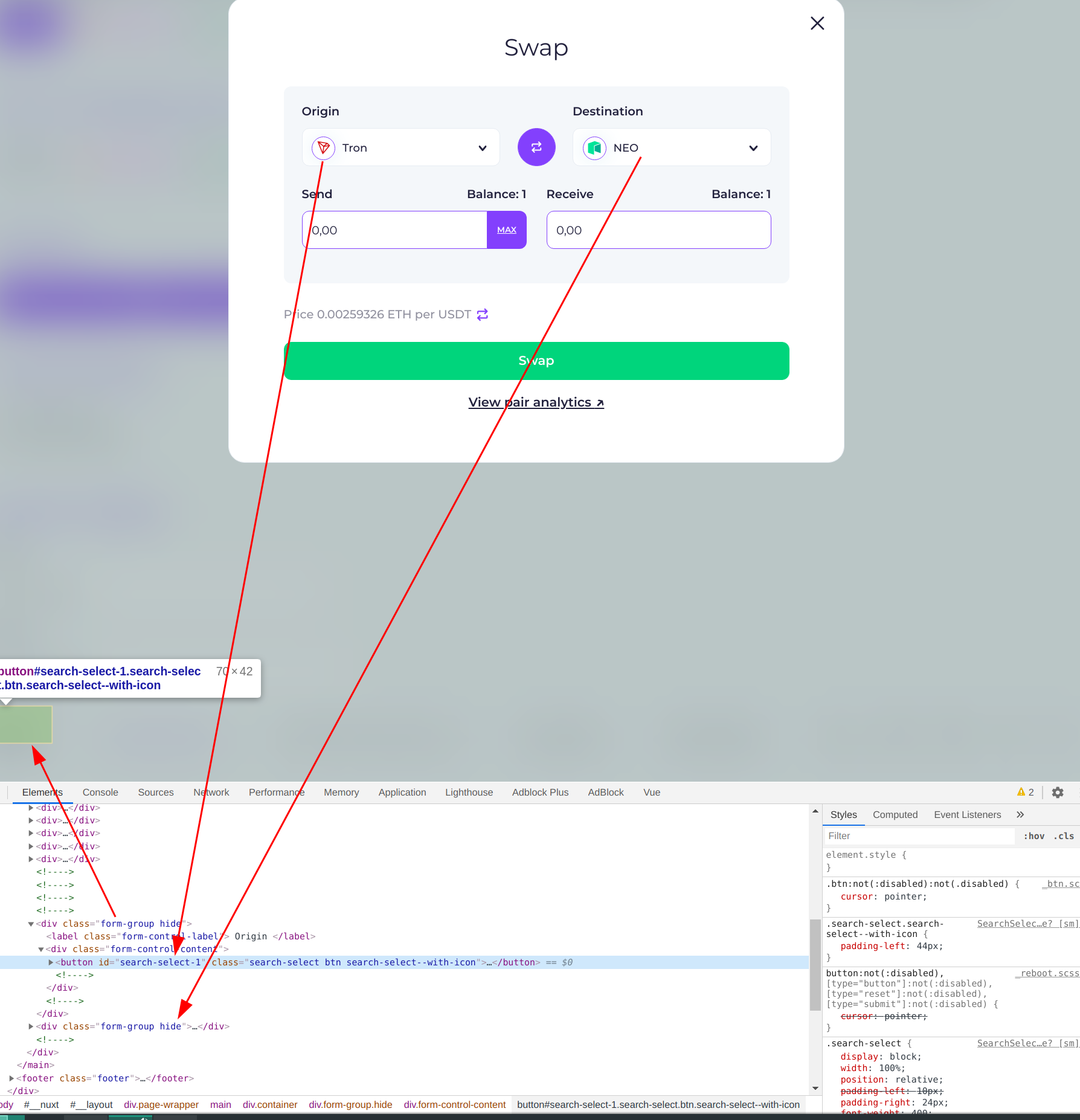The image size is (1080, 1120).
Task: Click the green Swap button
Action: click(x=536, y=361)
